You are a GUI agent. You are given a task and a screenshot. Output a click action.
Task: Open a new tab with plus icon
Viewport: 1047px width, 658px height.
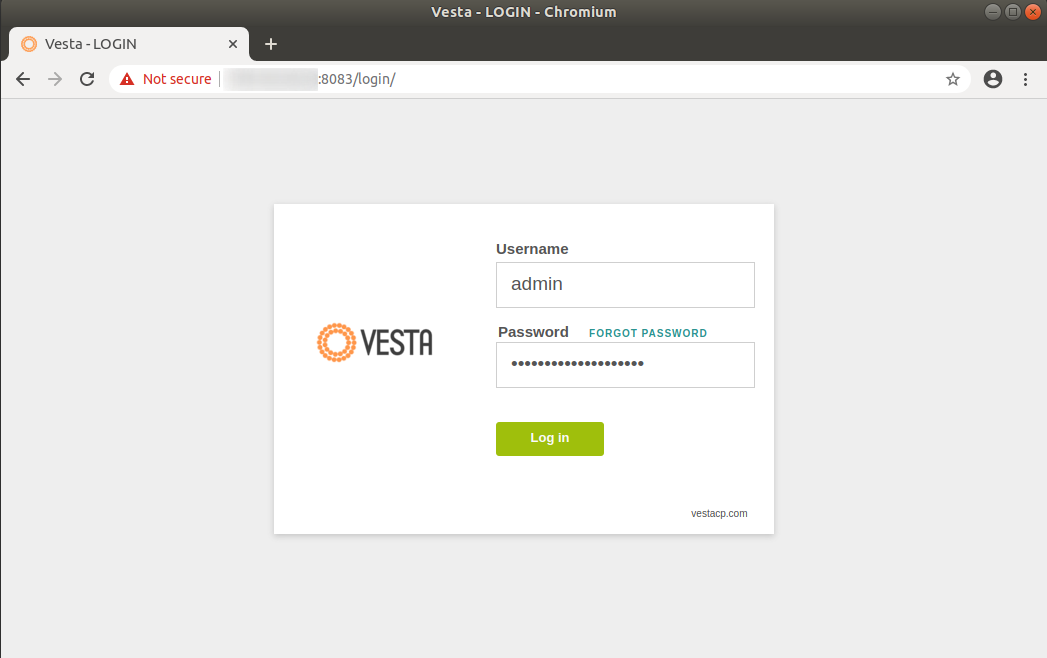[x=270, y=44]
